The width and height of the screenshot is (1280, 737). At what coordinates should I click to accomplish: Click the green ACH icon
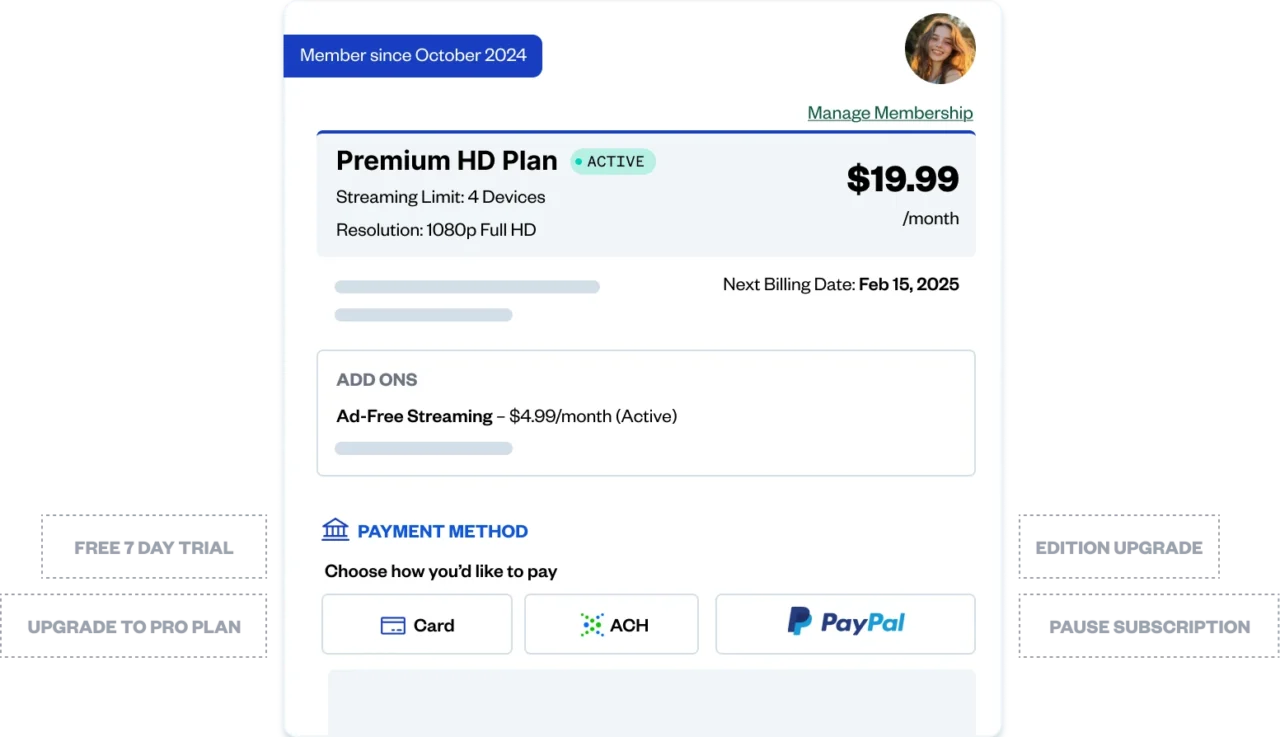[x=591, y=624]
